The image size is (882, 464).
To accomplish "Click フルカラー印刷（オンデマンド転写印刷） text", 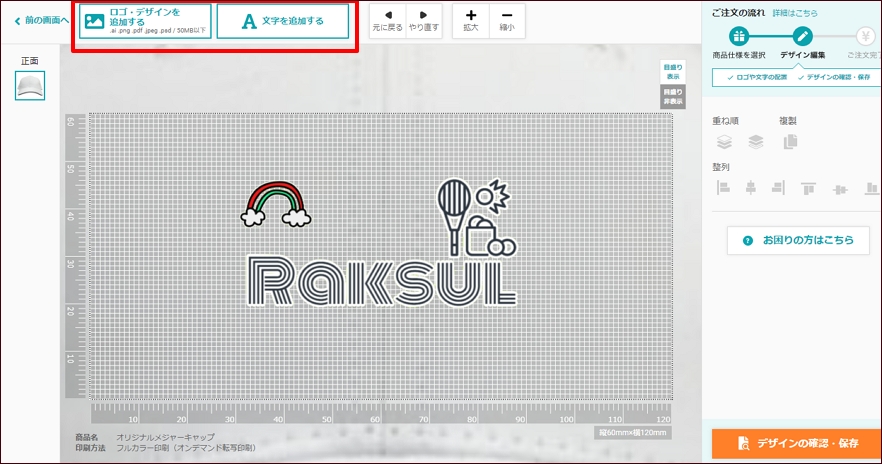I will (x=186, y=448).
